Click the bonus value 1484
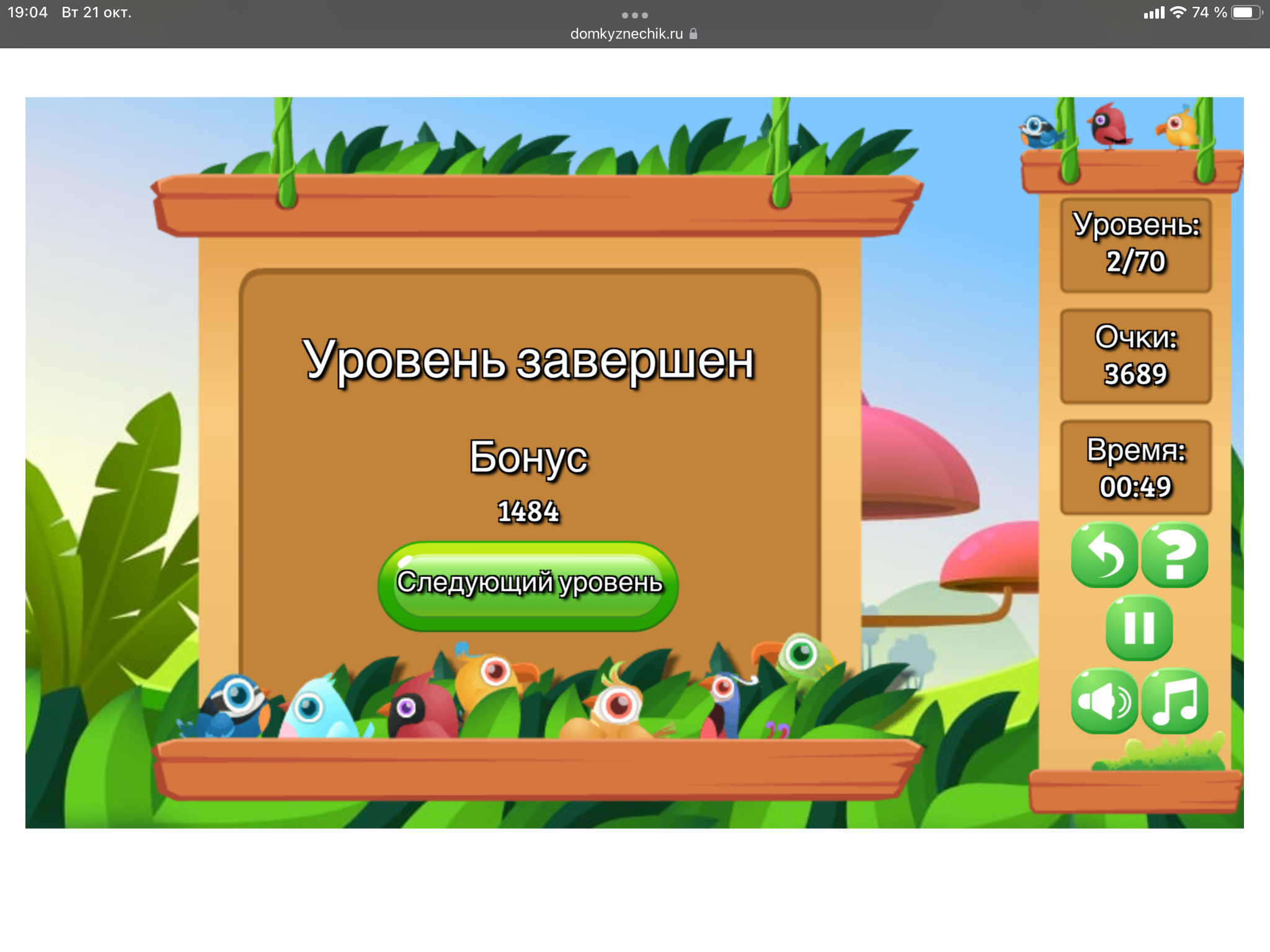 (528, 512)
